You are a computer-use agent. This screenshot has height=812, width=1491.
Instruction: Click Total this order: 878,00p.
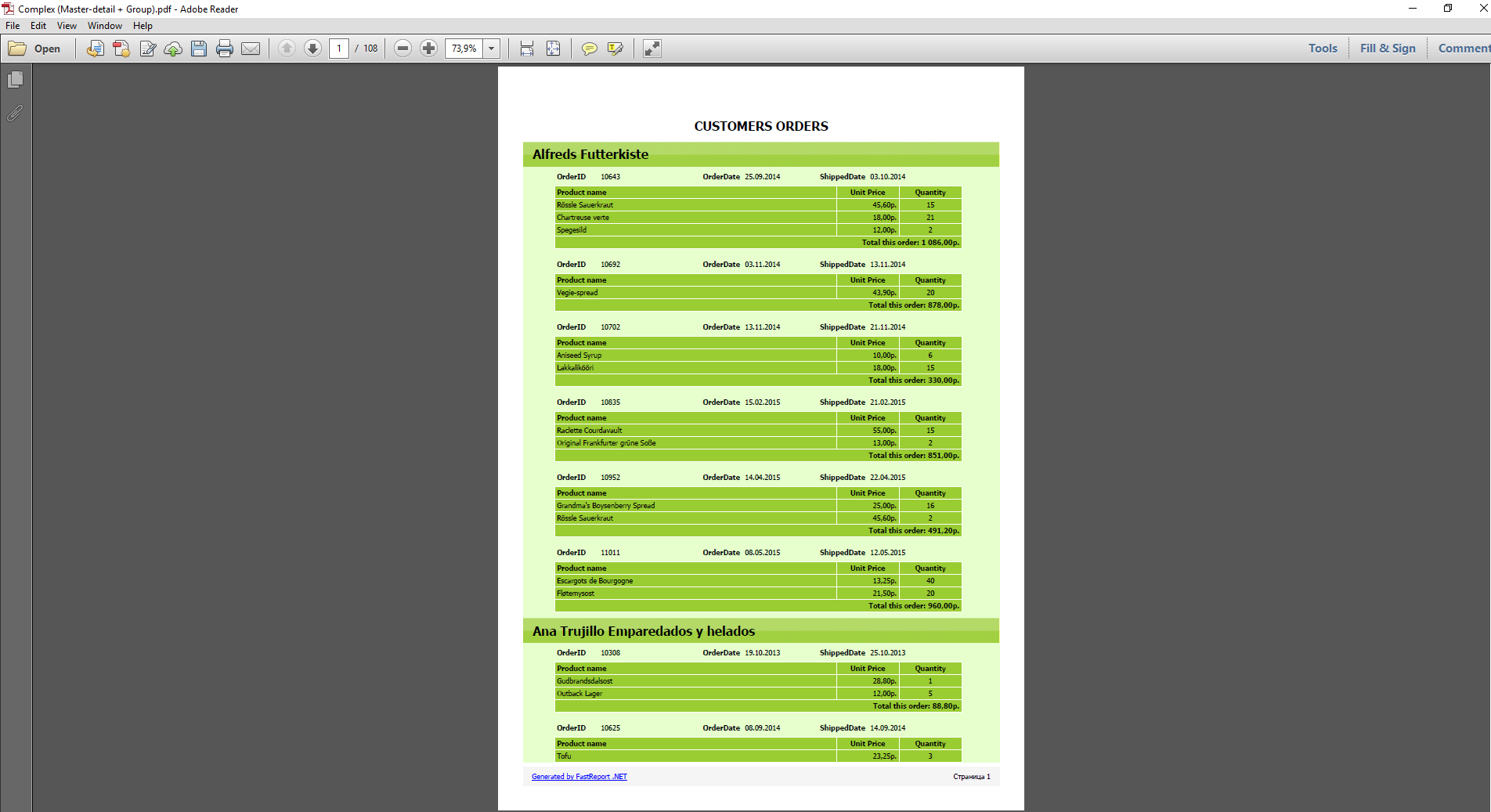[914, 305]
